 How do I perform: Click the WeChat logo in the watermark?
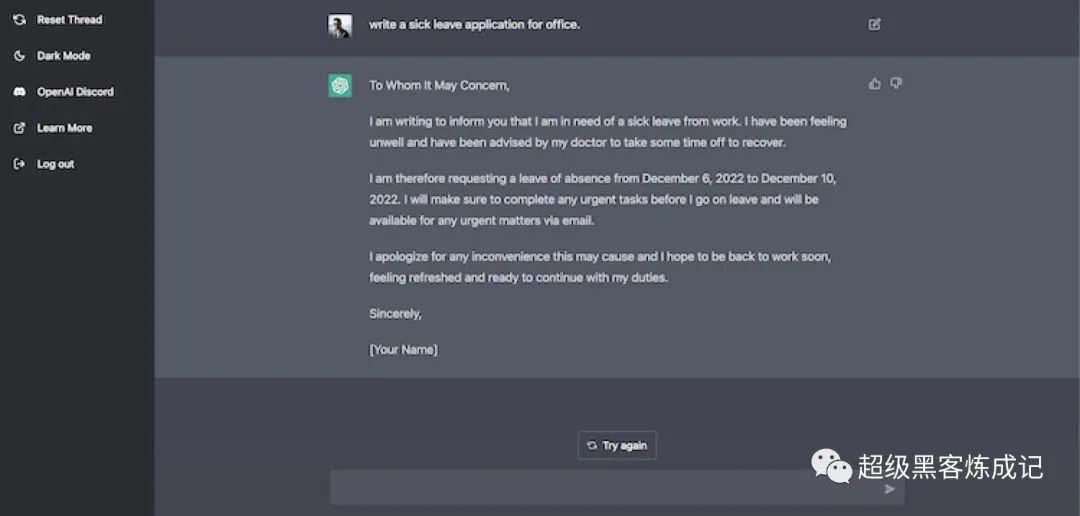click(x=832, y=465)
